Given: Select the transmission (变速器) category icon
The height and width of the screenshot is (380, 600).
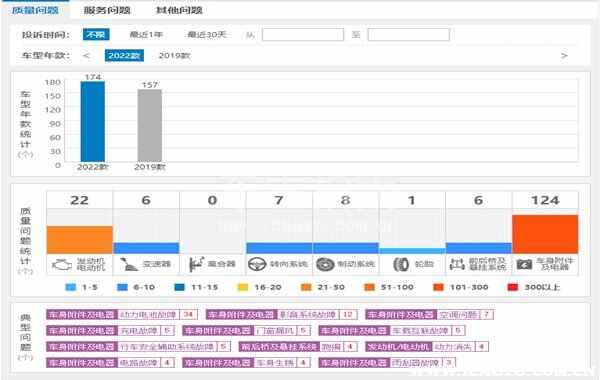Looking at the screenshot, I should [129, 264].
